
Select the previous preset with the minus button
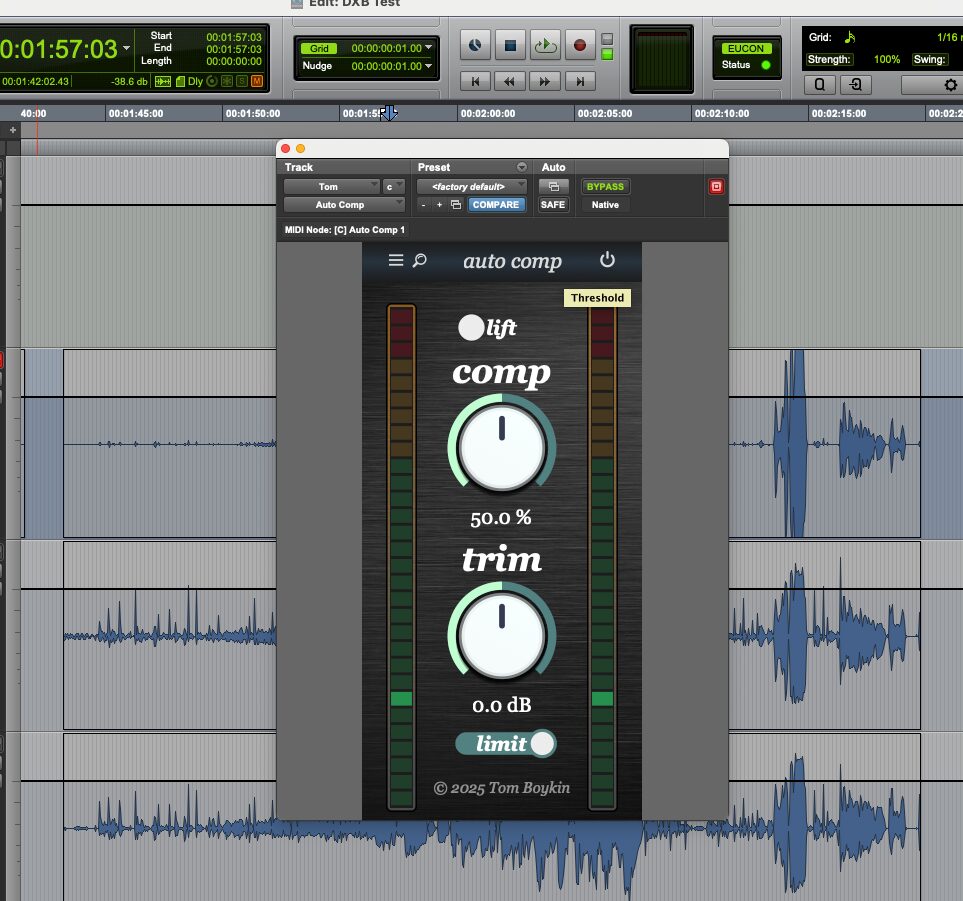423,205
